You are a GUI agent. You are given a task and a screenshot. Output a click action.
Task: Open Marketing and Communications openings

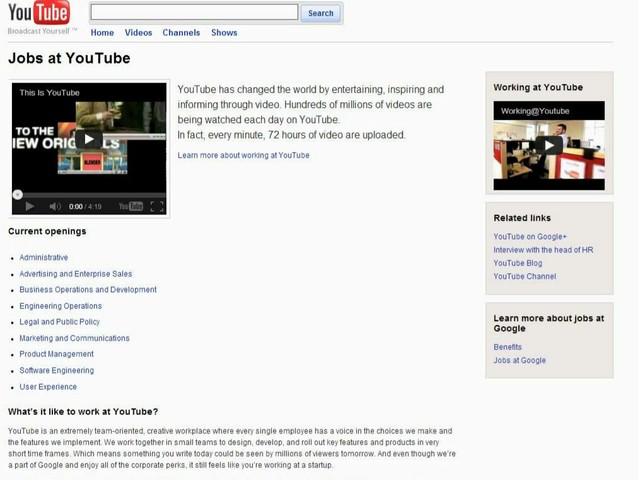click(x=74, y=338)
